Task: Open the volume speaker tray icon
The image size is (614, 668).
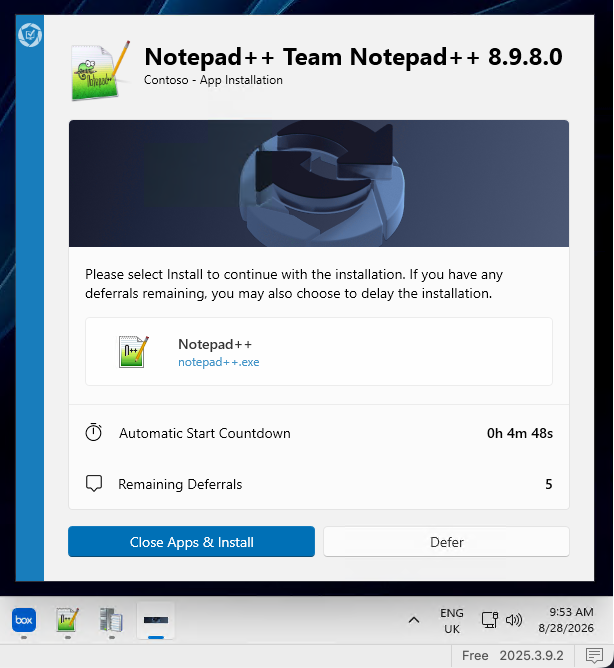Action: click(513, 620)
